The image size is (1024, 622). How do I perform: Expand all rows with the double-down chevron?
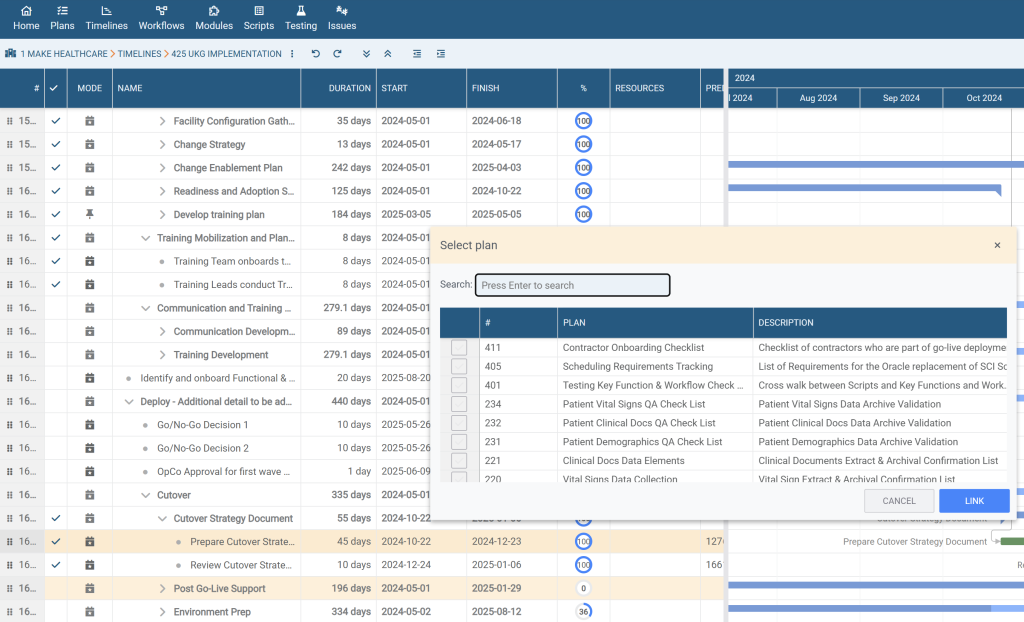(x=366, y=54)
